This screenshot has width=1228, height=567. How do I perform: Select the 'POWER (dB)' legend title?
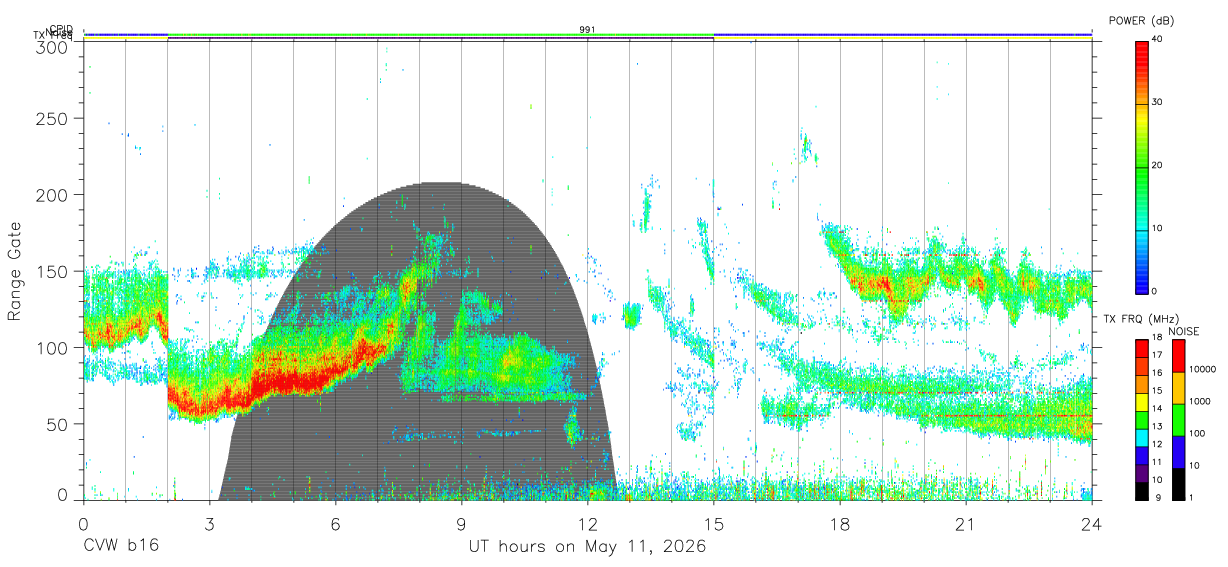(x=1142, y=21)
